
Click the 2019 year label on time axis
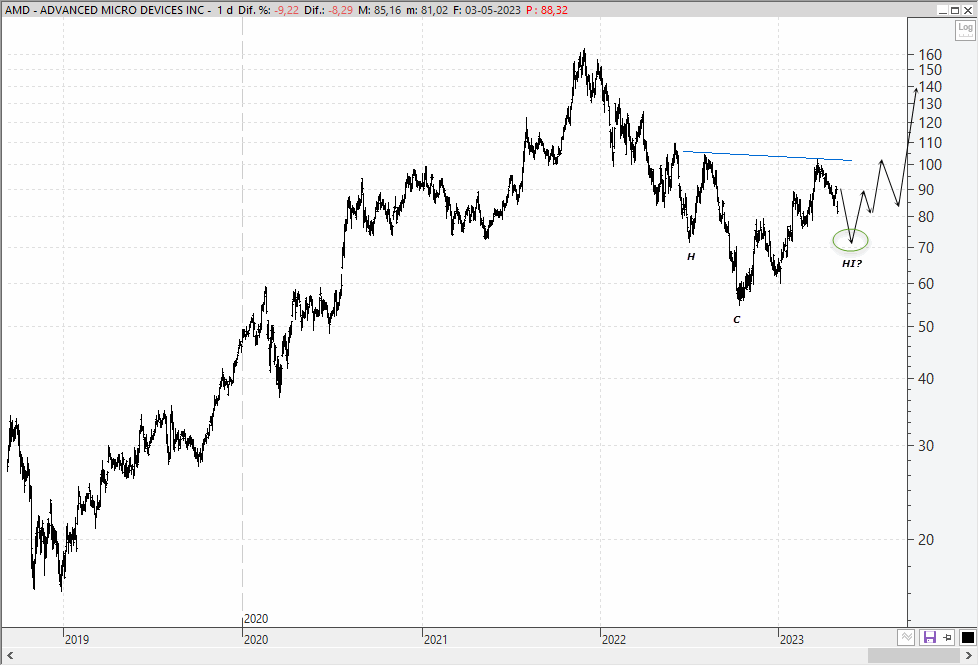77,639
